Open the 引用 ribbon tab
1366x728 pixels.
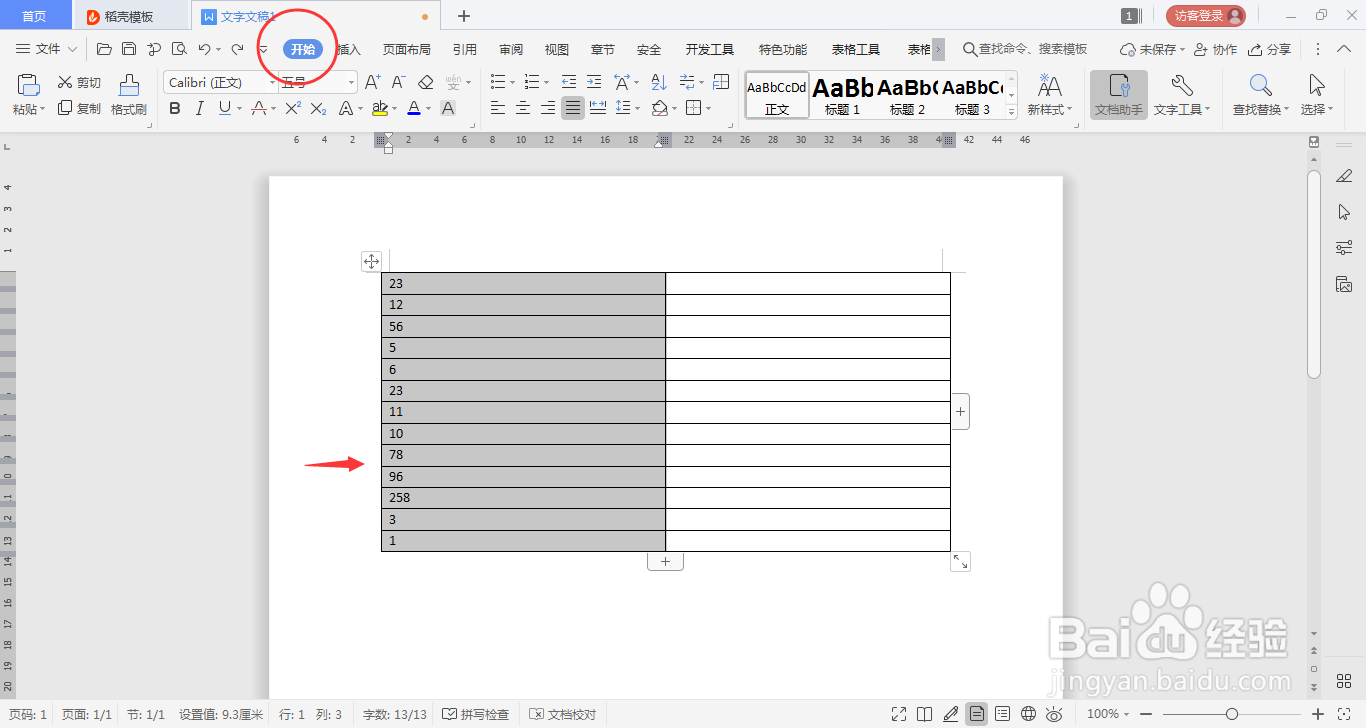point(464,49)
